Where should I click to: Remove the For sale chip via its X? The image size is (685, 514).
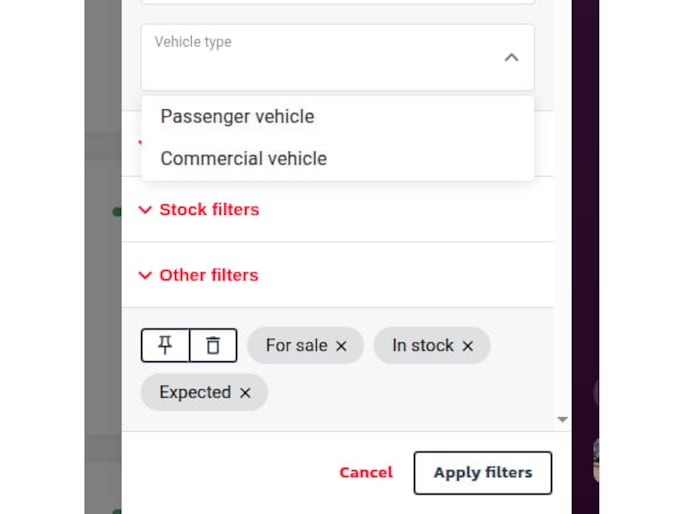click(341, 346)
